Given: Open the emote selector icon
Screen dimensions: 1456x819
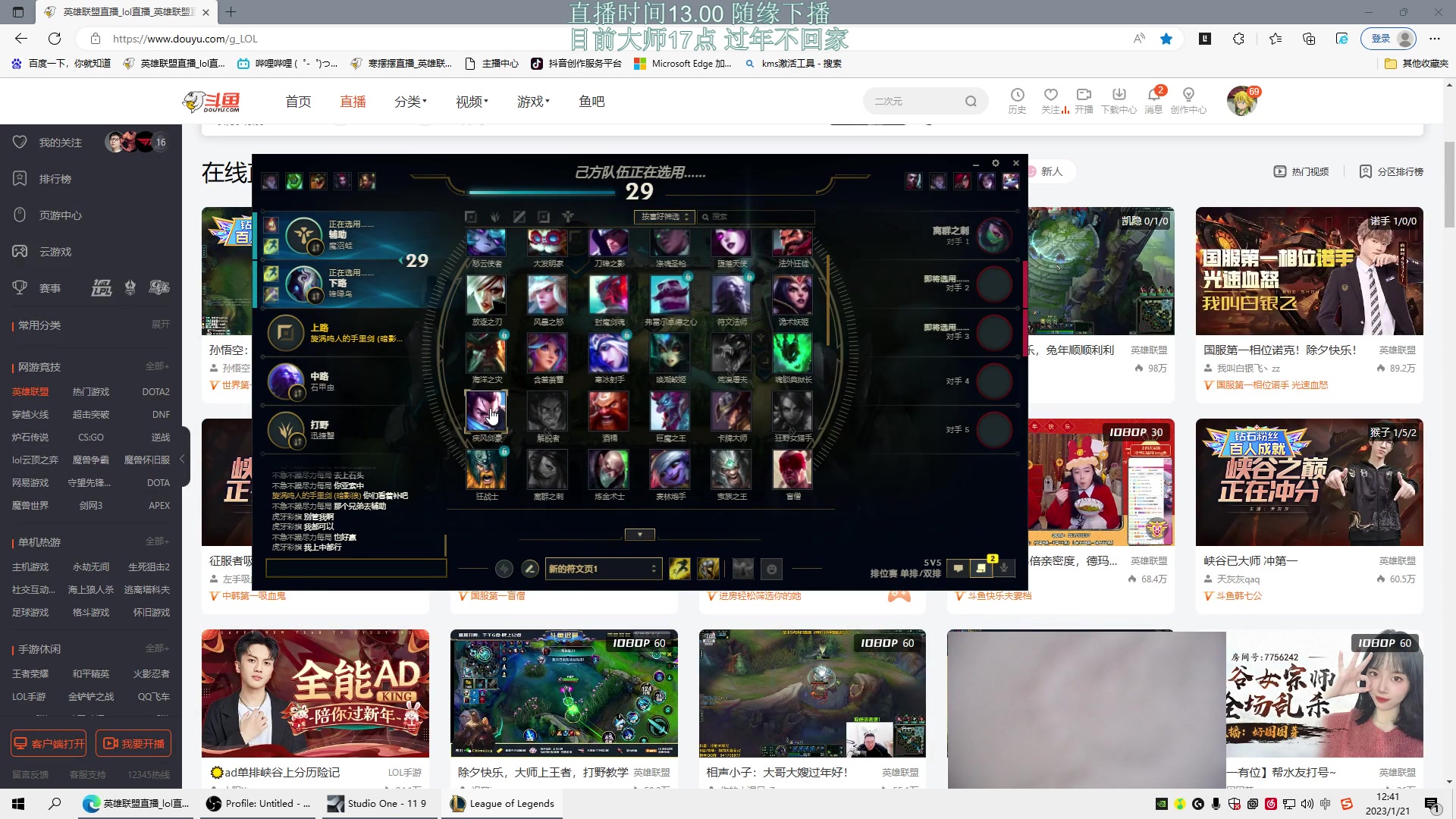Looking at the screenshot, I should click(x=771, y=569).
